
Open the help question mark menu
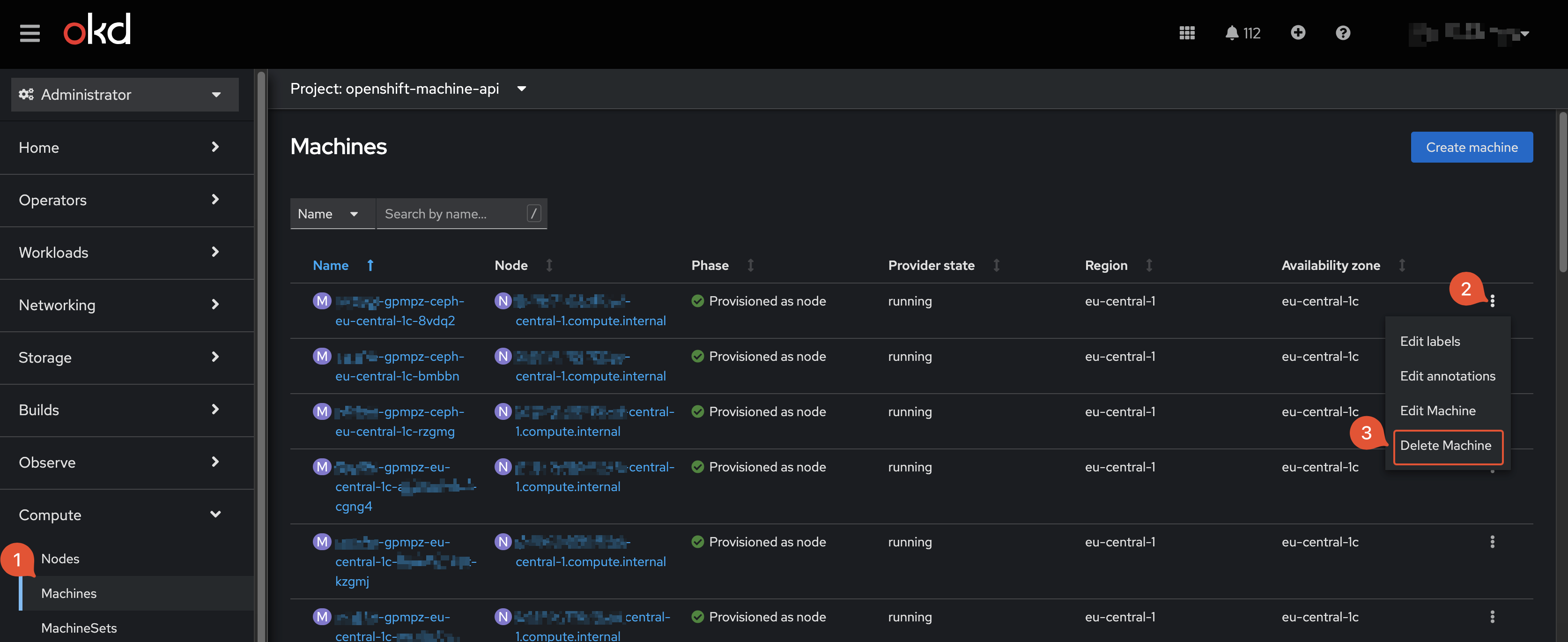[x=1343, y=33]
